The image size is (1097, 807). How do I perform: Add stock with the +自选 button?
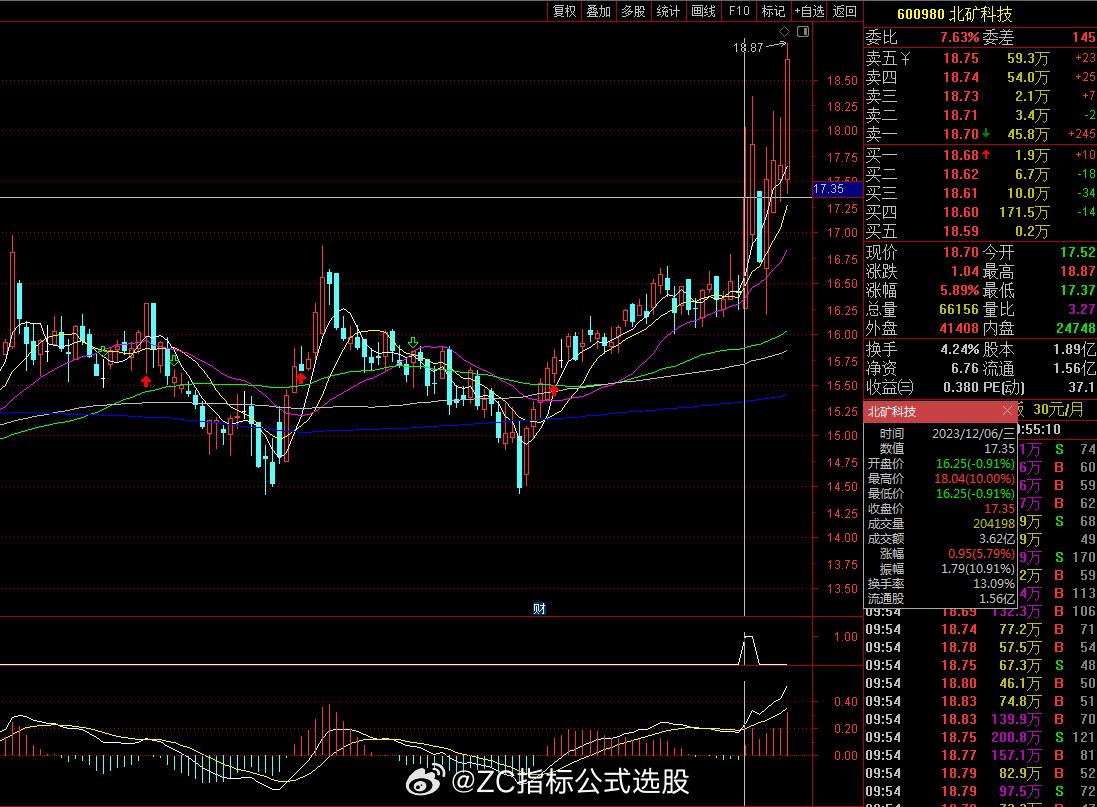pyautogui.click(x=809, y=11)
